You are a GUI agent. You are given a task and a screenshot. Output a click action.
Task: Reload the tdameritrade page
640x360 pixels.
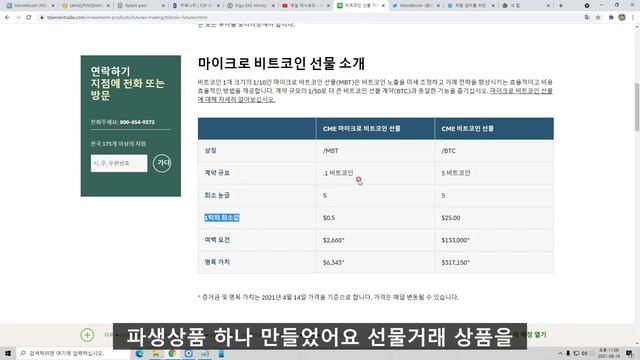pyautogui.click(x=29, y=18)
